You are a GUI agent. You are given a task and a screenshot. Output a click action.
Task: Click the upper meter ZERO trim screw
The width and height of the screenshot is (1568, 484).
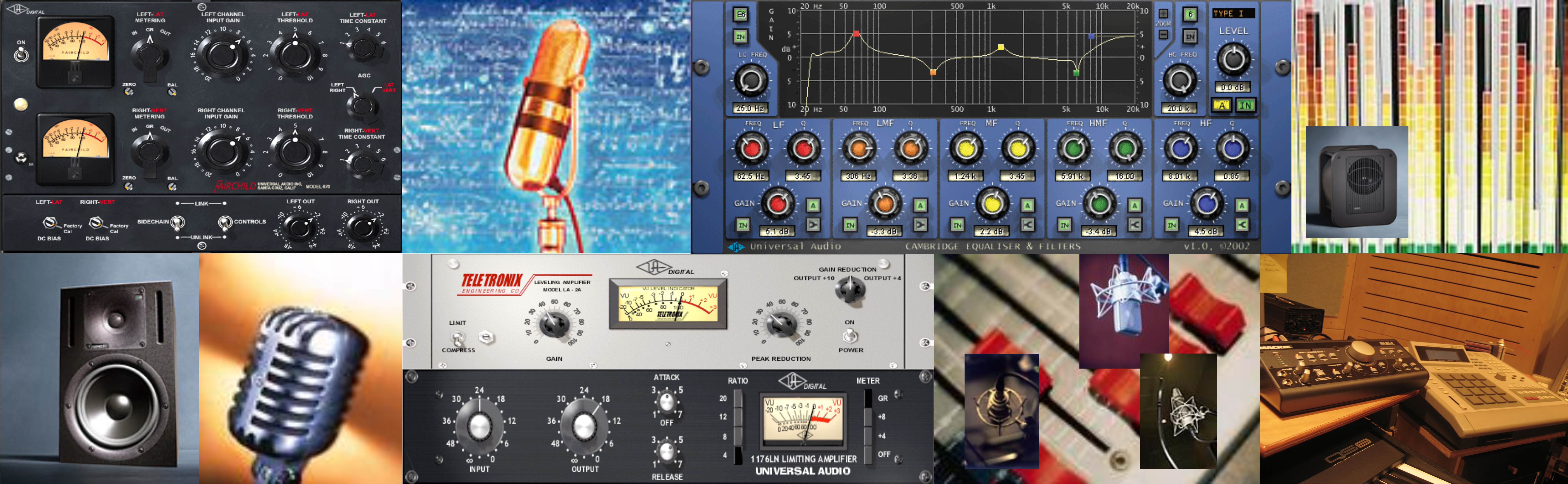(x=128, y=92)
